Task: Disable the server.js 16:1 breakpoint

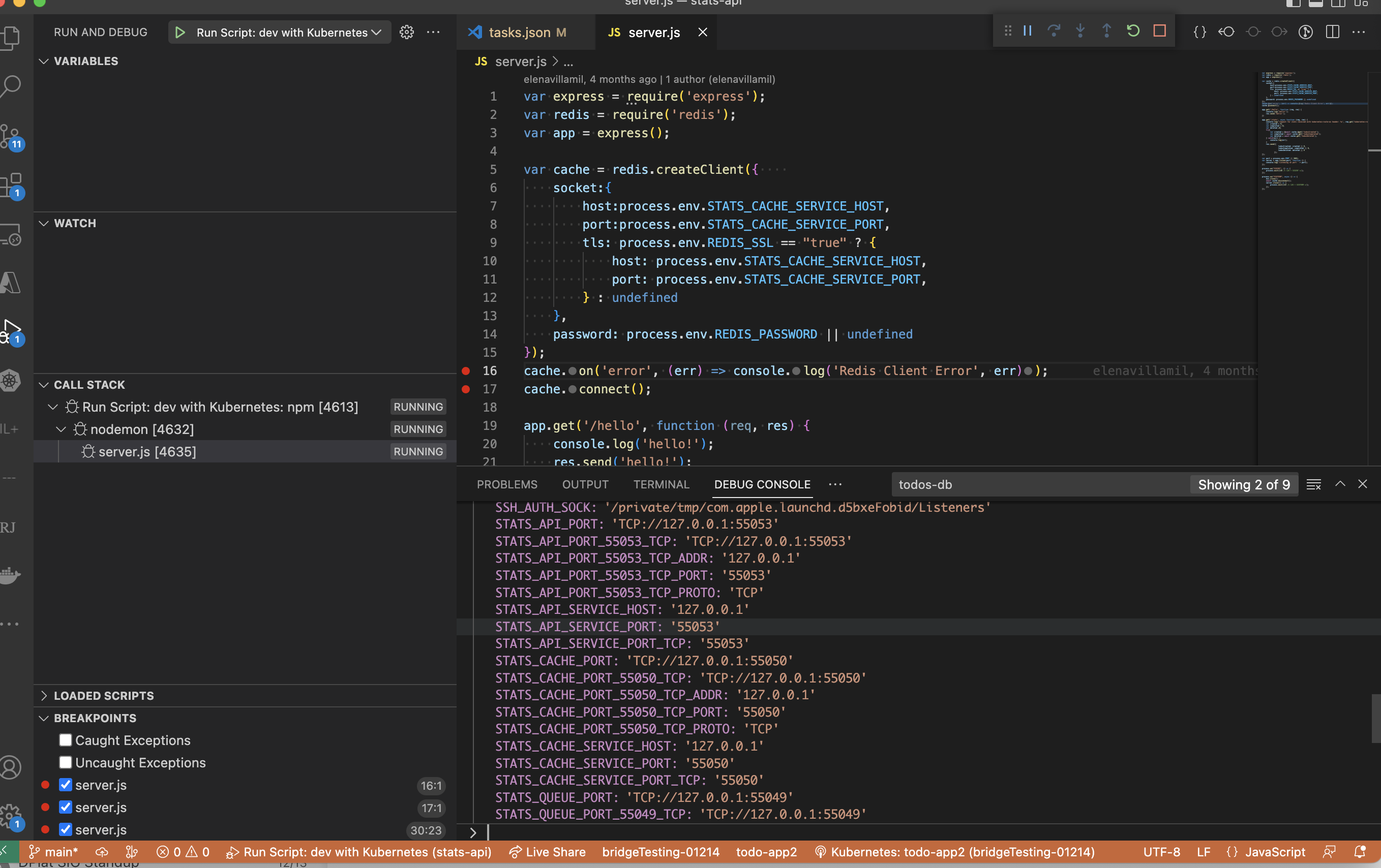Action: pos(66,785)
